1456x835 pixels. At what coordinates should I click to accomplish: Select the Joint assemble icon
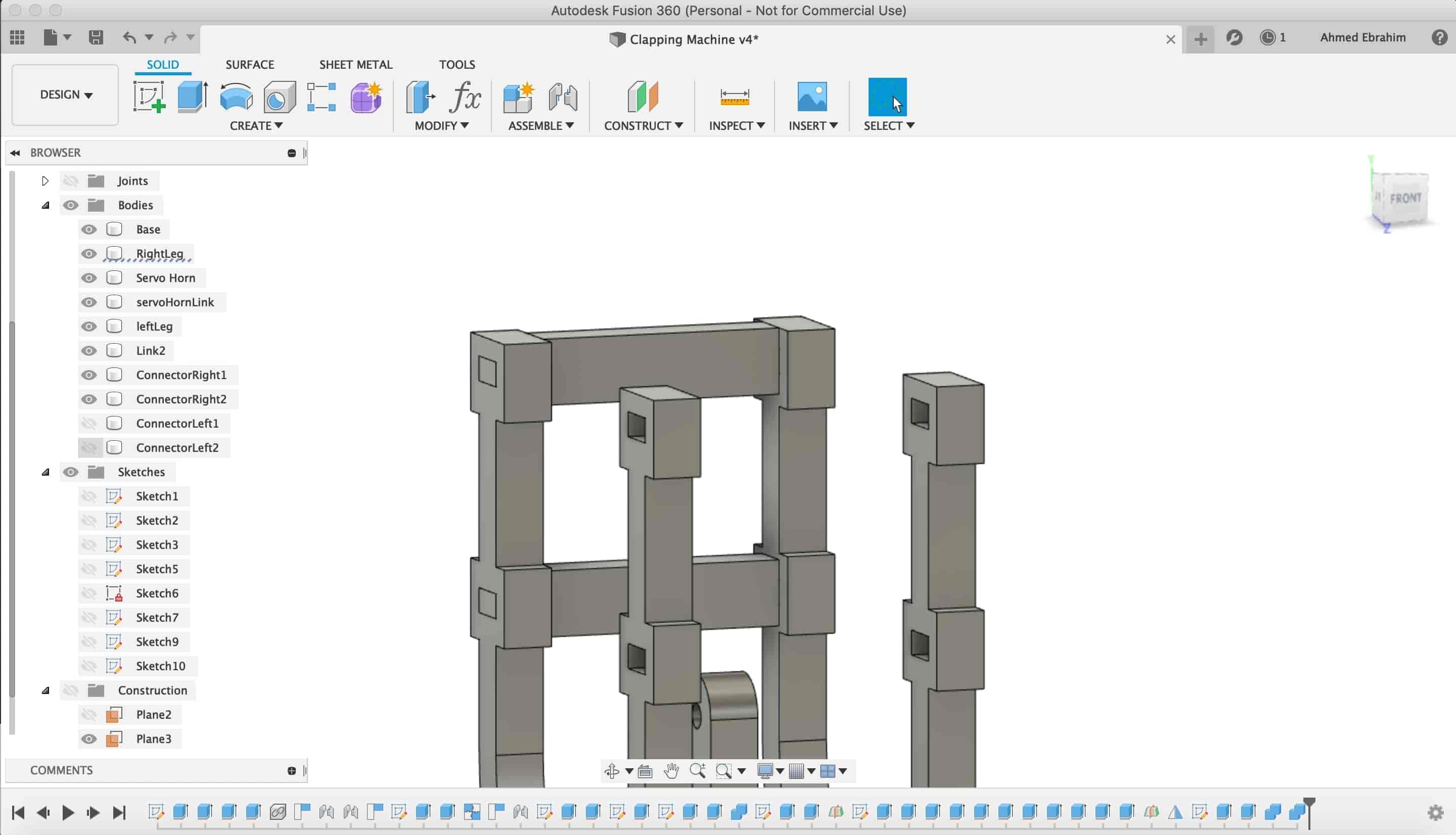(563, 97)
